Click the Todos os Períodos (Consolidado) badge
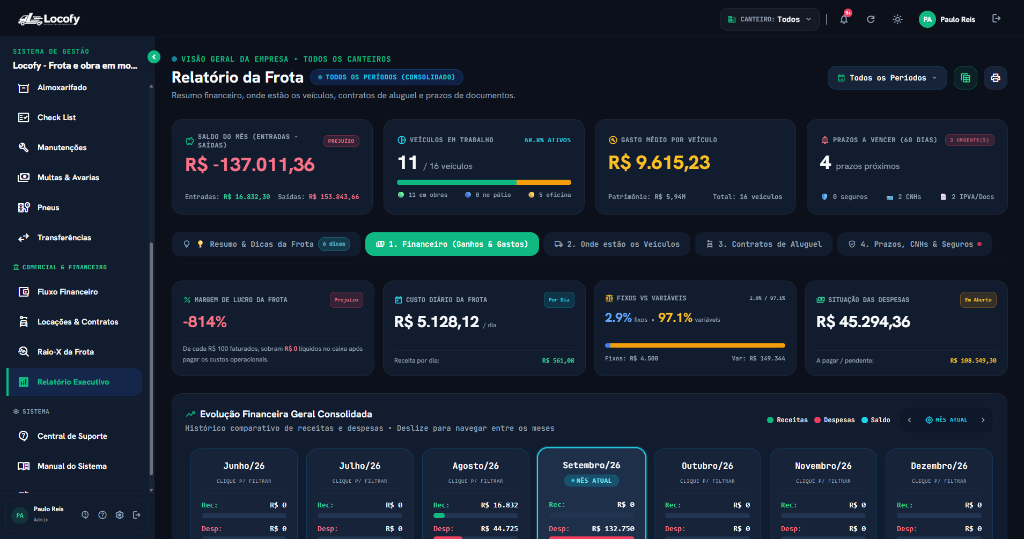Viewport: 1024px width, 539px height. (387, 77)
